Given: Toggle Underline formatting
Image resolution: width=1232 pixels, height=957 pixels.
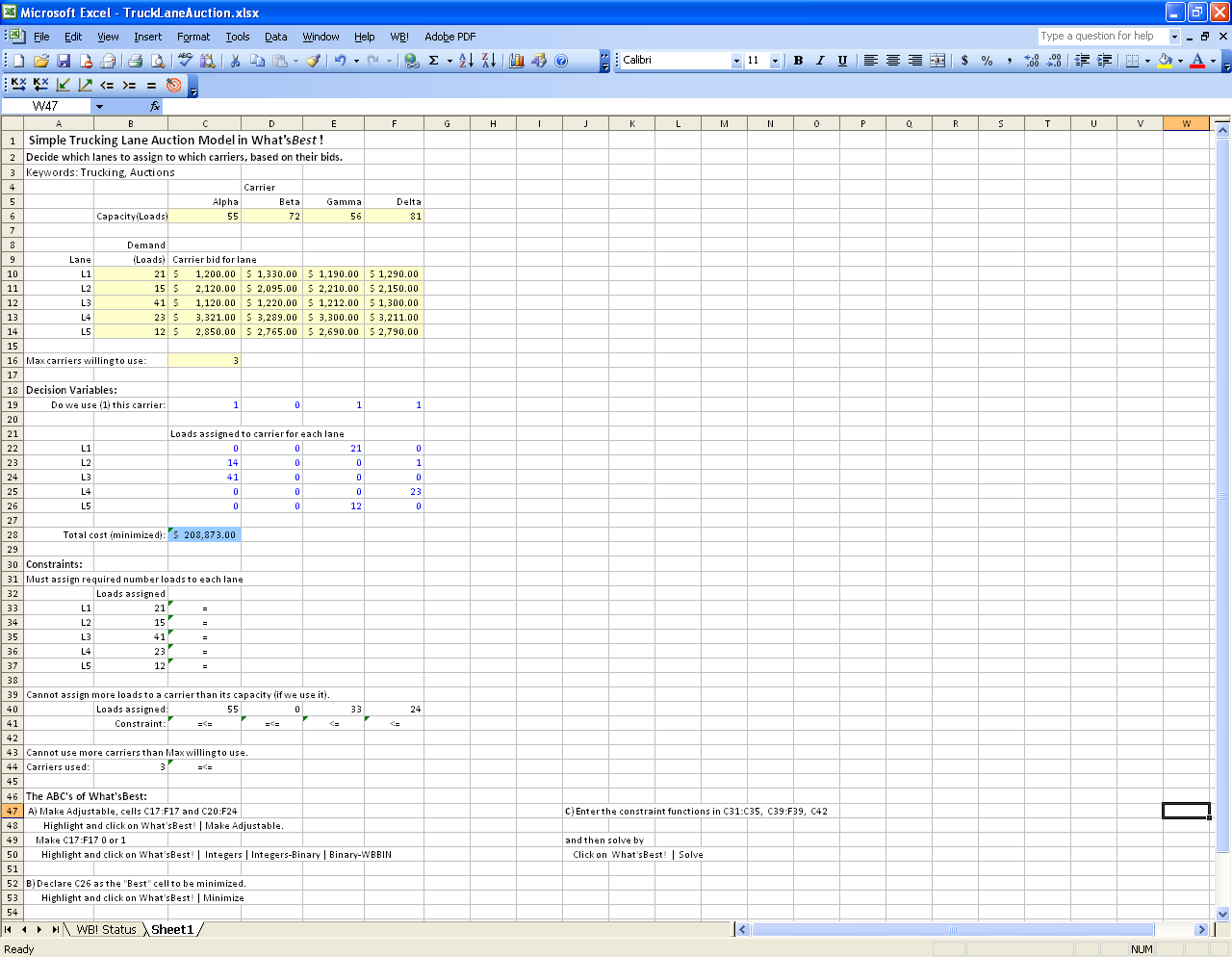Looking at the screenshot, I should point(842,61).
